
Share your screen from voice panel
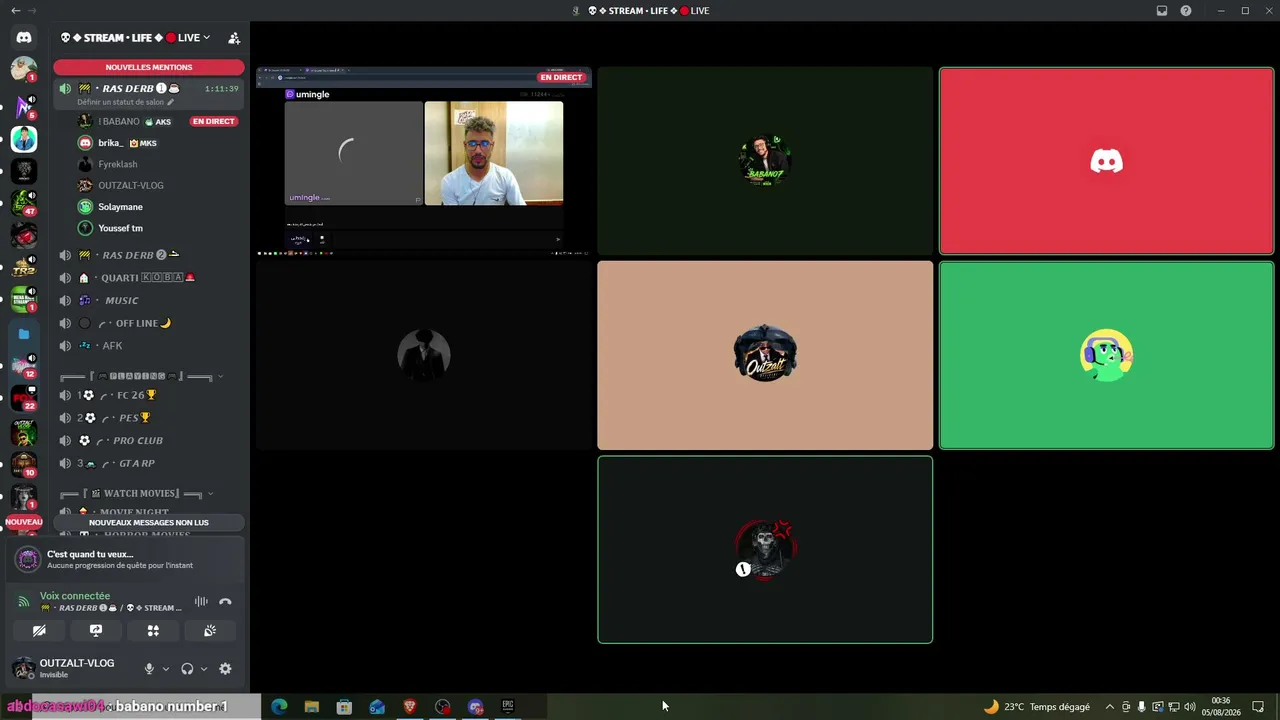[96, 631]
